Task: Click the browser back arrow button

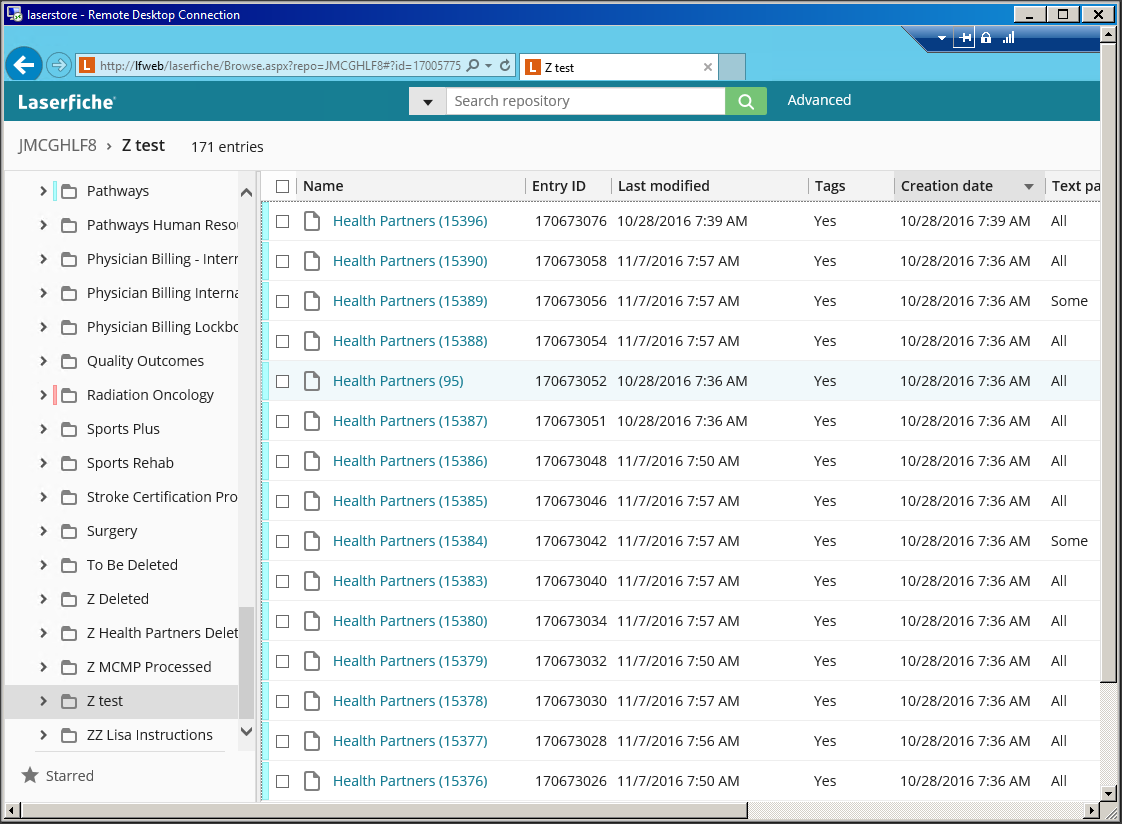Action: (x=24, y=66)
